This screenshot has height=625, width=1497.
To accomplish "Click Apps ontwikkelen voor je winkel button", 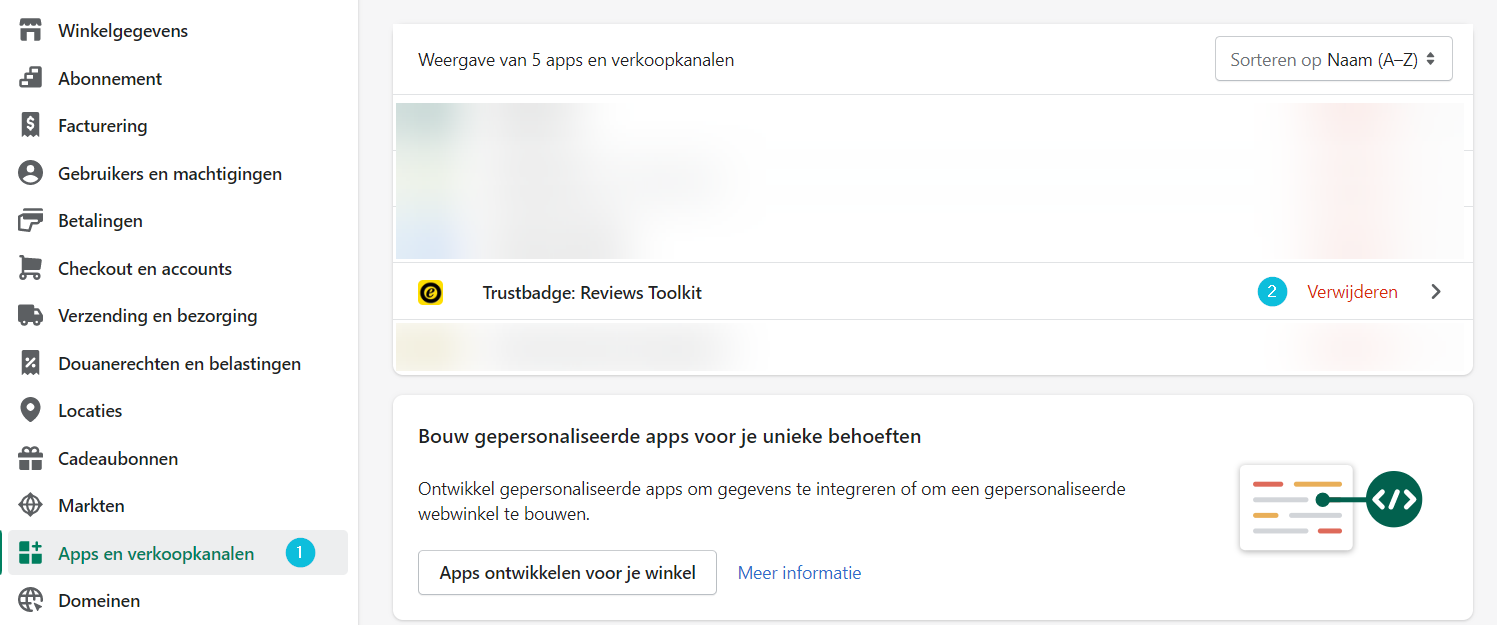I will click(567, 573).
